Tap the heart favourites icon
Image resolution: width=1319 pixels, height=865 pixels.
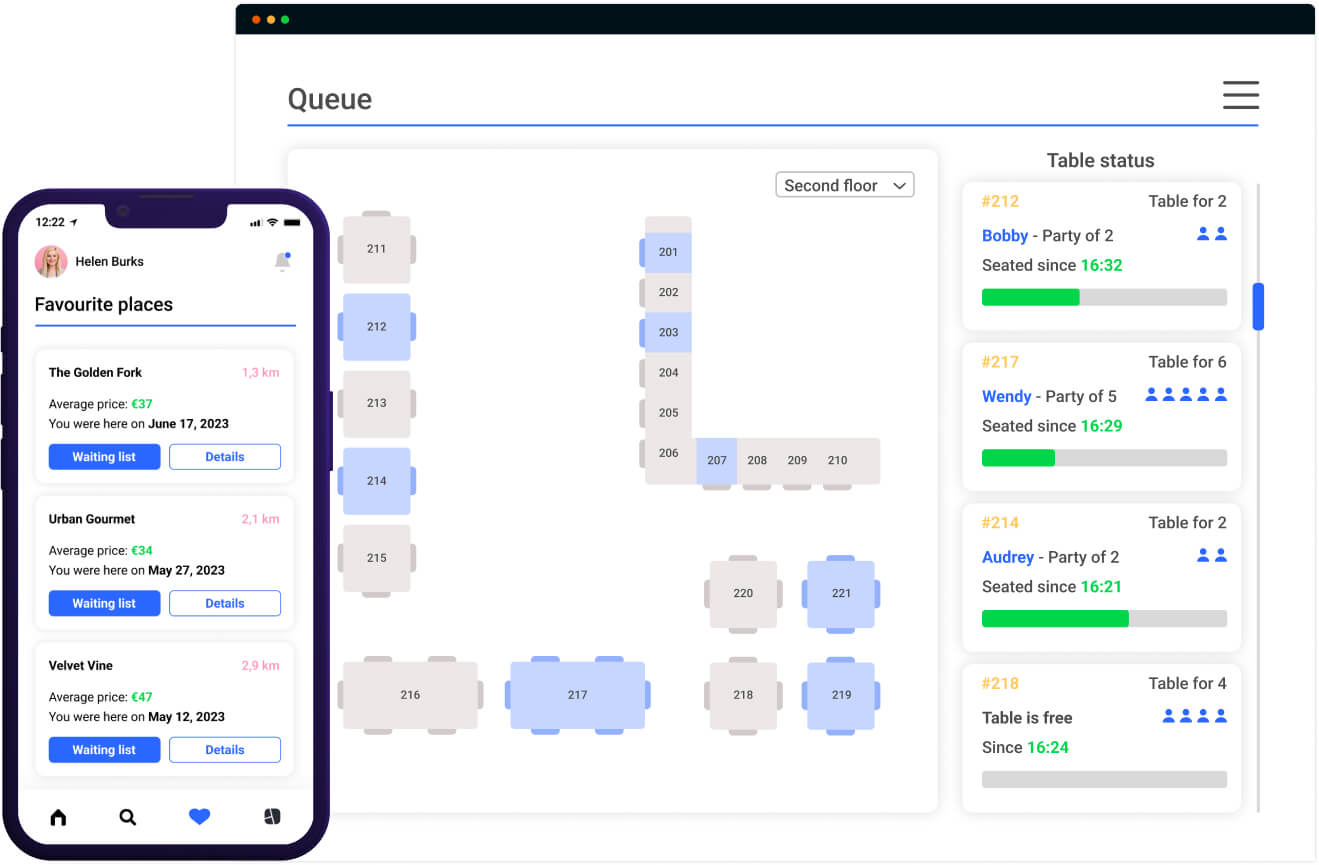click(200, 817)
